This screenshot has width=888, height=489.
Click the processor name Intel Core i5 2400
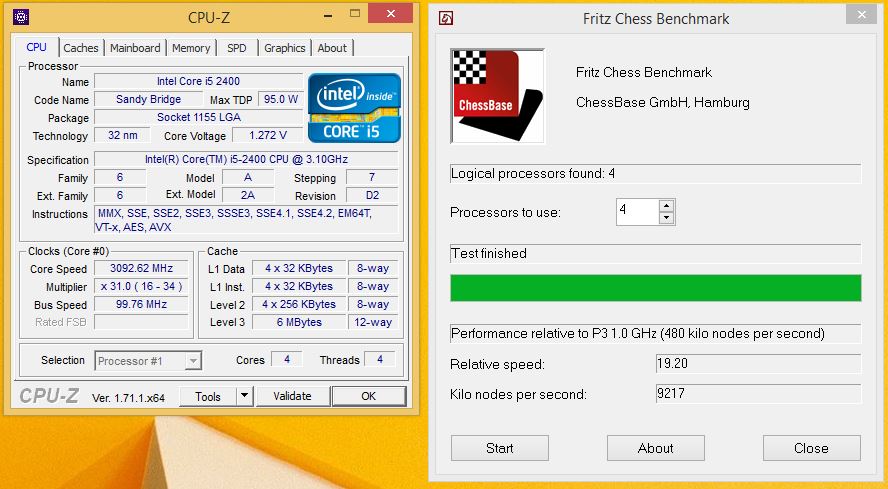(198, 81)
